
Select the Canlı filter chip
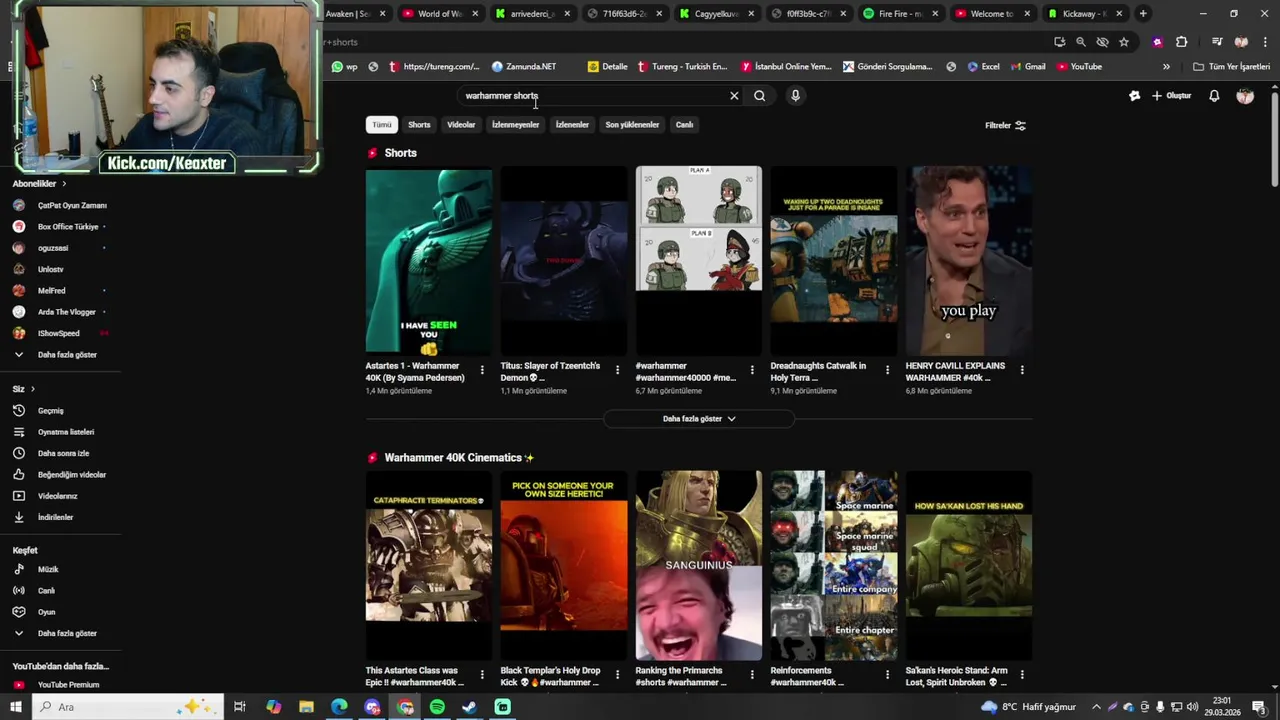pyautogui.click(x=684, y=125)
